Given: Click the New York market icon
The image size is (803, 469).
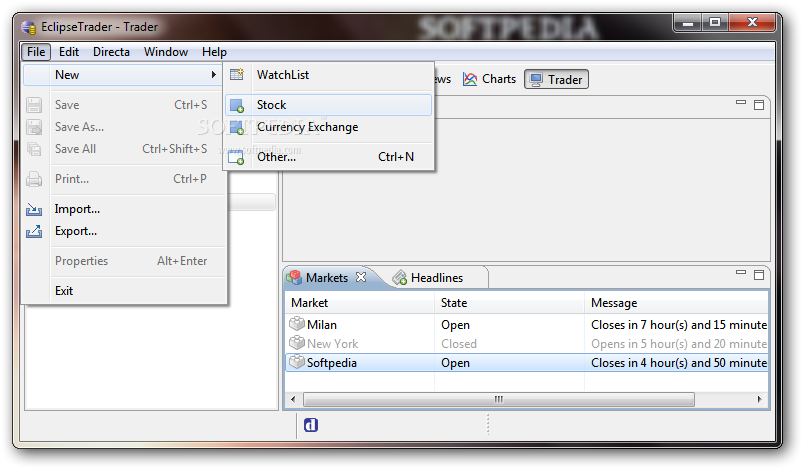Looking at the screenshot, I should tap(297, 343).
